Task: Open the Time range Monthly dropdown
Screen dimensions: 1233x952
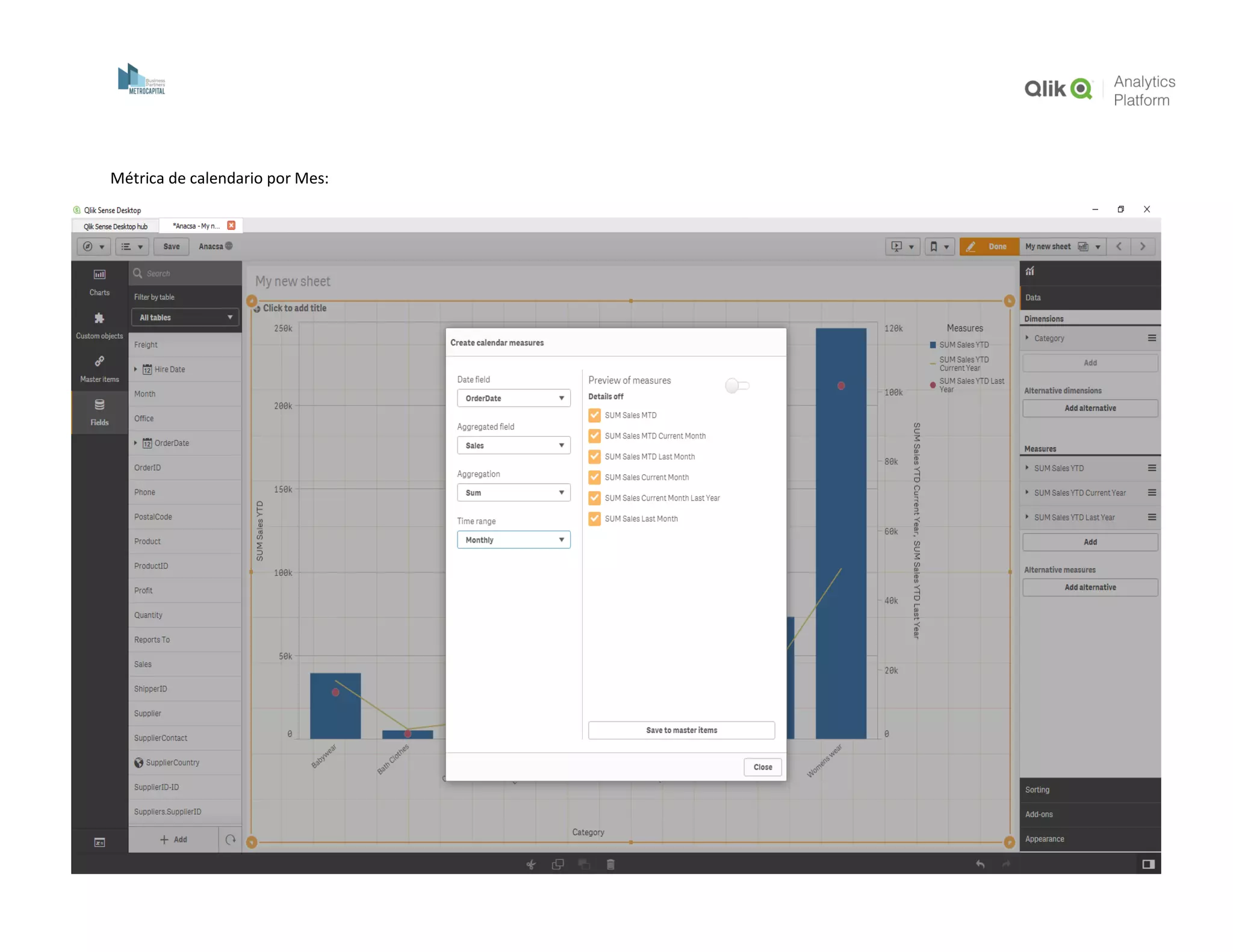Action: click(513, 540)
